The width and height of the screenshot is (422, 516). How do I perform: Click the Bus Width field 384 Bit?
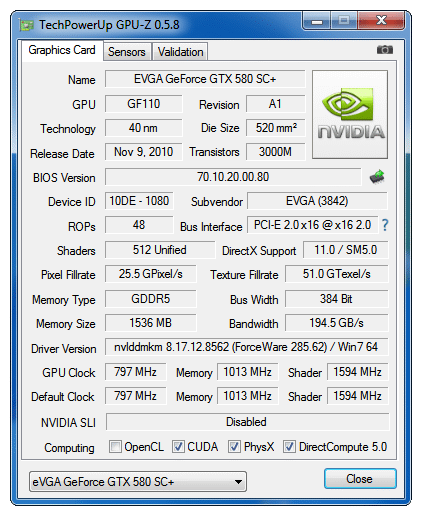click(337, 299)
